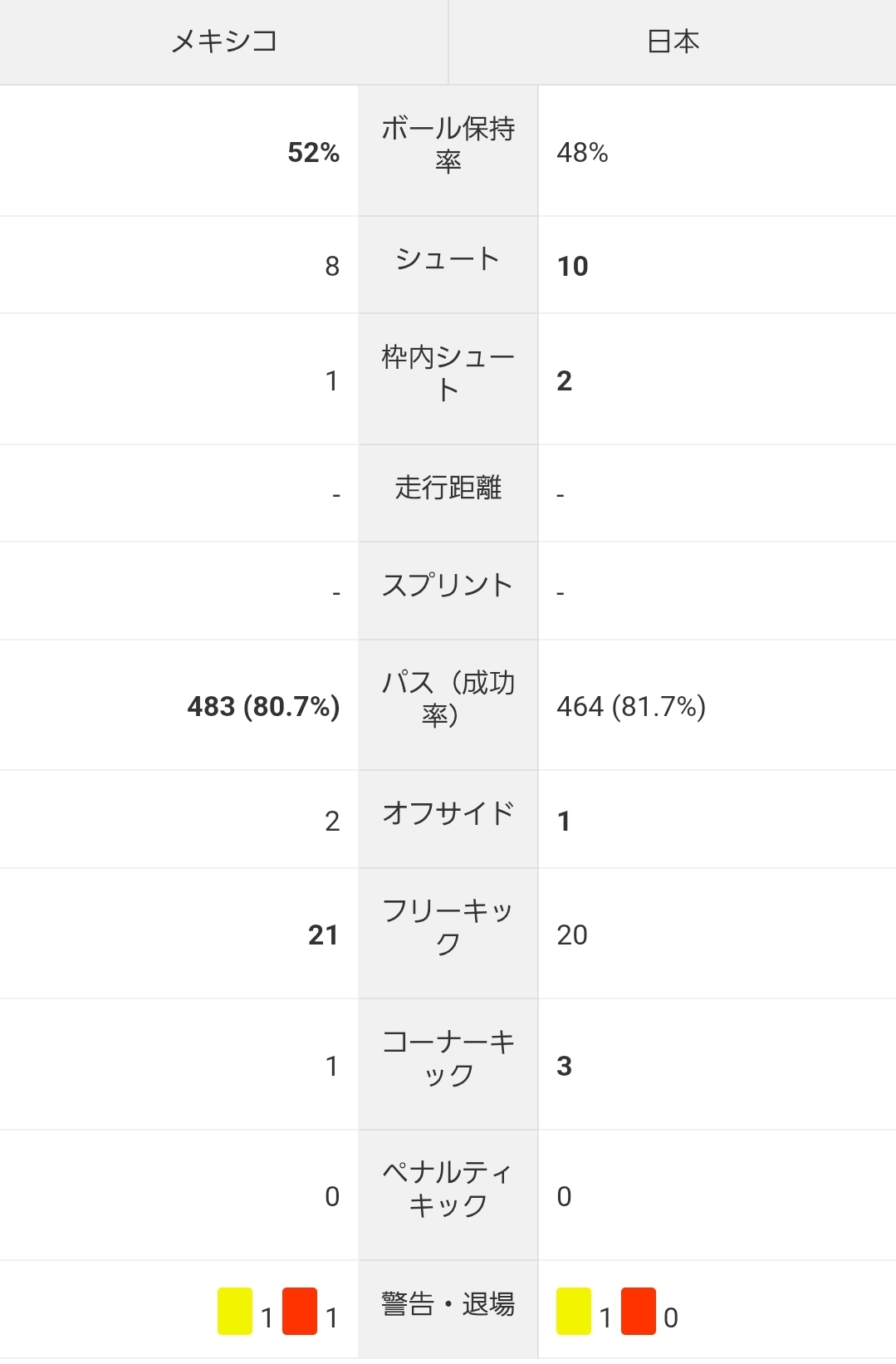Tap Japan's 464 (81.7%) pass value
The image size is (896, 1364).
point(631,707)
